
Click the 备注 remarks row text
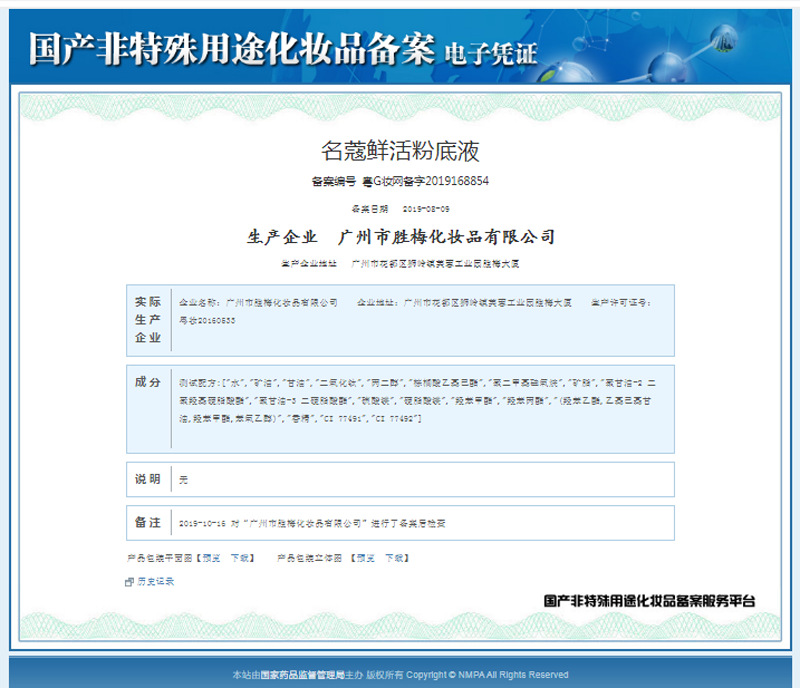tap(312, 523)
